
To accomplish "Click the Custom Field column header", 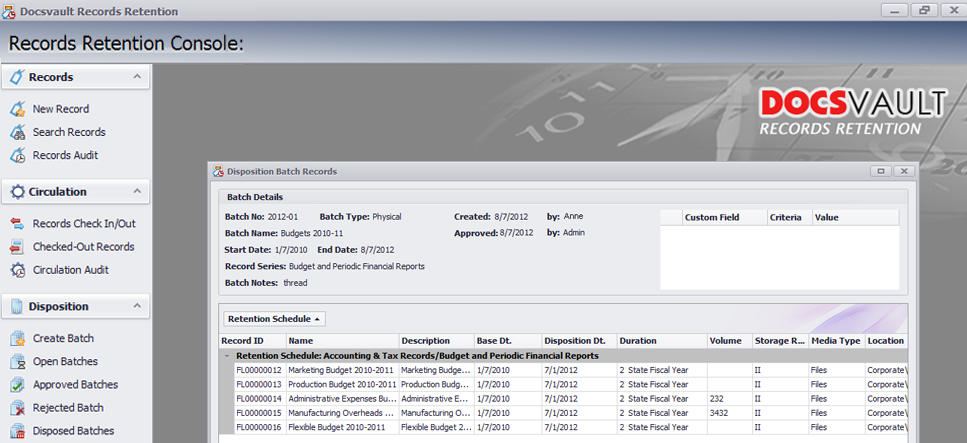I will click(x=725, y=217).
